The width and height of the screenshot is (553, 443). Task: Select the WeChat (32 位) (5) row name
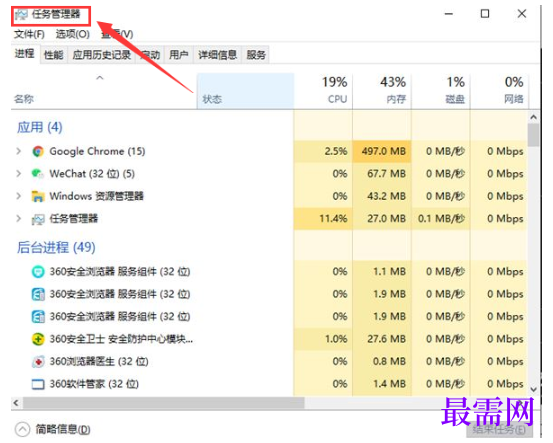(x=92, y=174)
